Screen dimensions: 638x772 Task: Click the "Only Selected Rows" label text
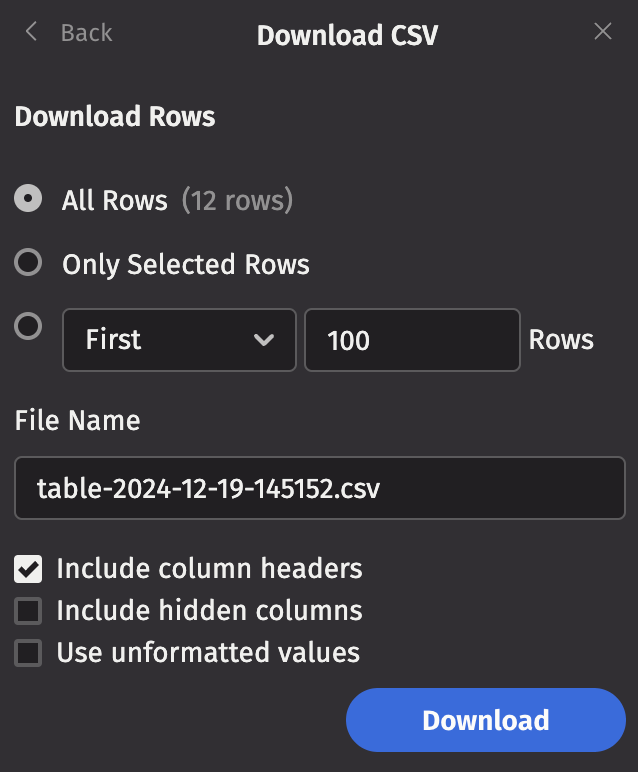(186, 264)
